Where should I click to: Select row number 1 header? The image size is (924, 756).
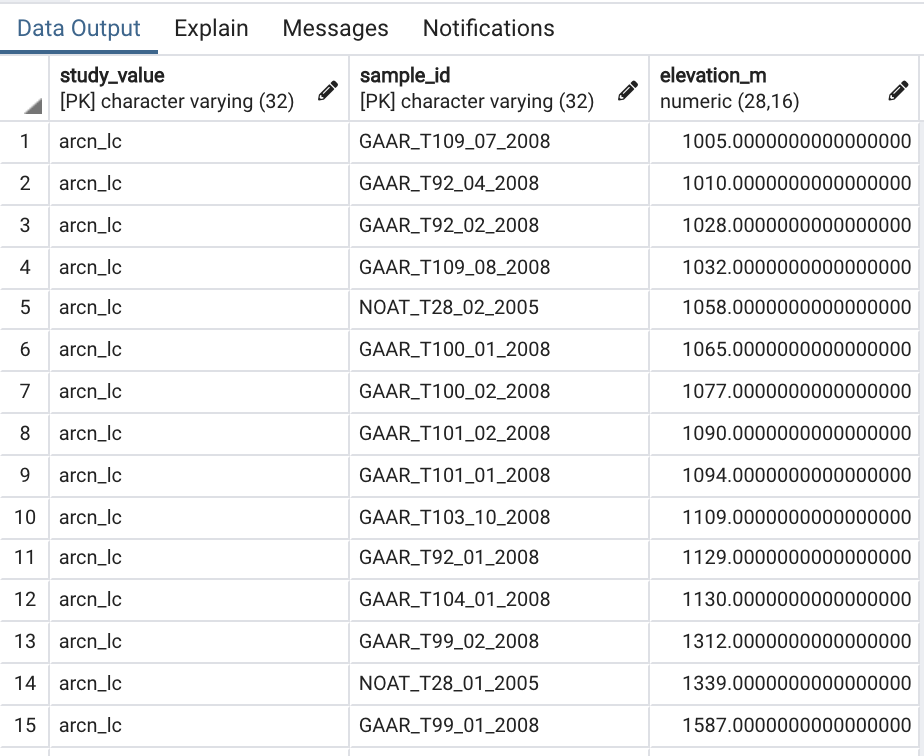coord(25,141)
